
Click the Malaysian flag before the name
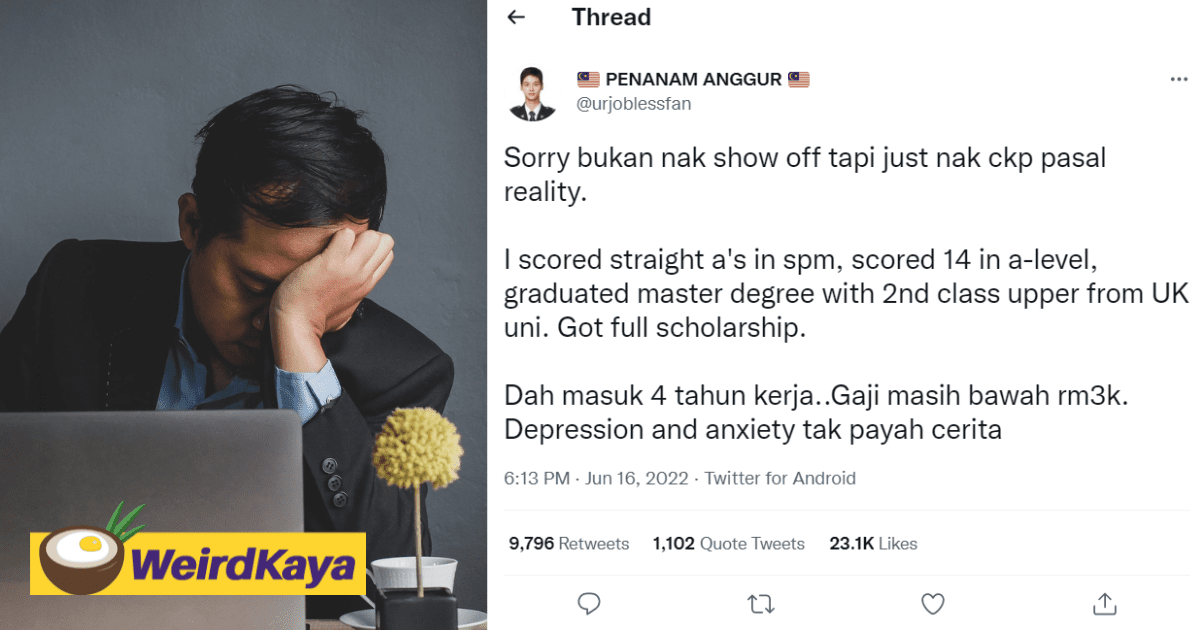(589, 79)
